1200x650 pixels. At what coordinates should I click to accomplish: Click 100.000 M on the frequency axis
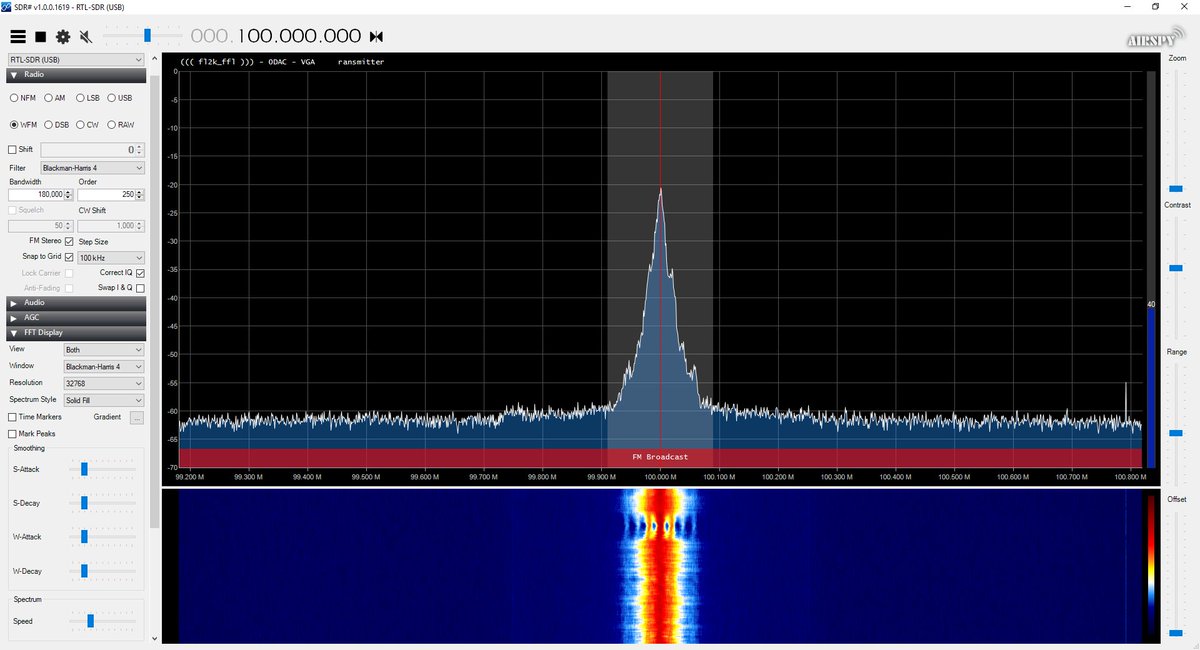[660, 477]
